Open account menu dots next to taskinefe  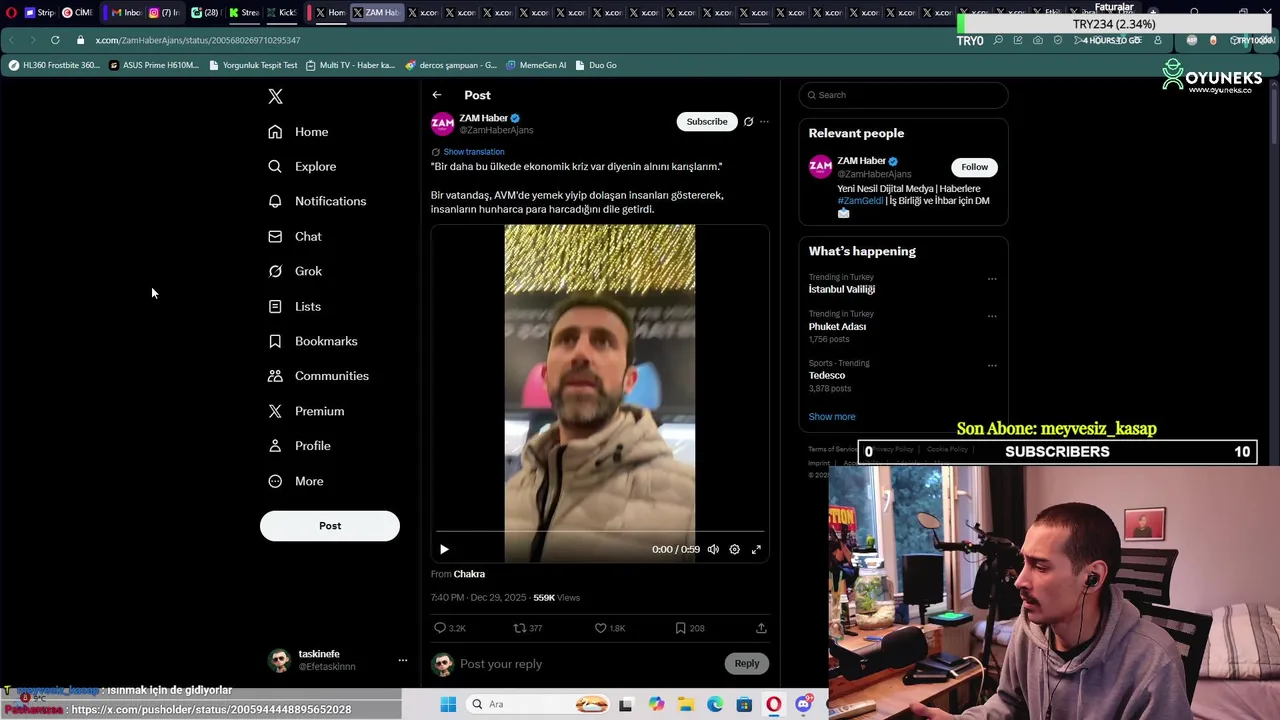click(403, 660)
